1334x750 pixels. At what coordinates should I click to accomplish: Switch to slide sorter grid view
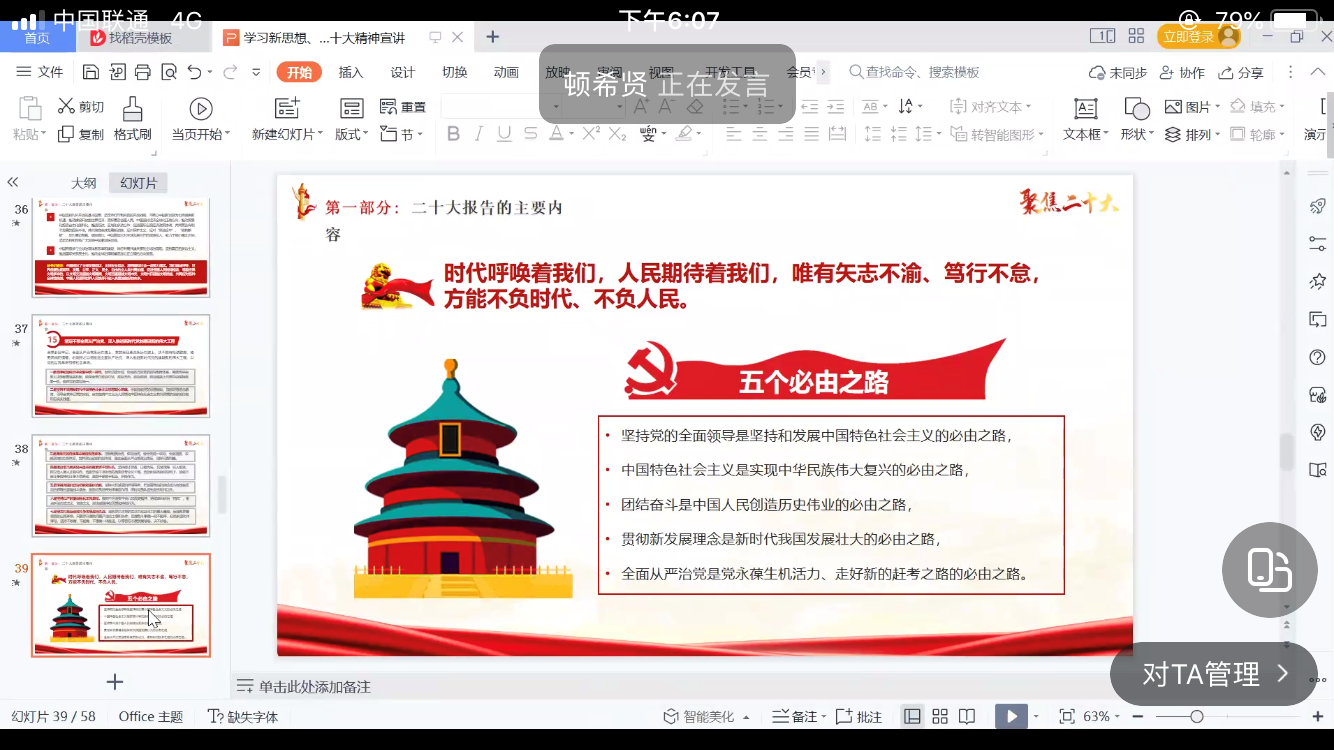click(940, 716)
